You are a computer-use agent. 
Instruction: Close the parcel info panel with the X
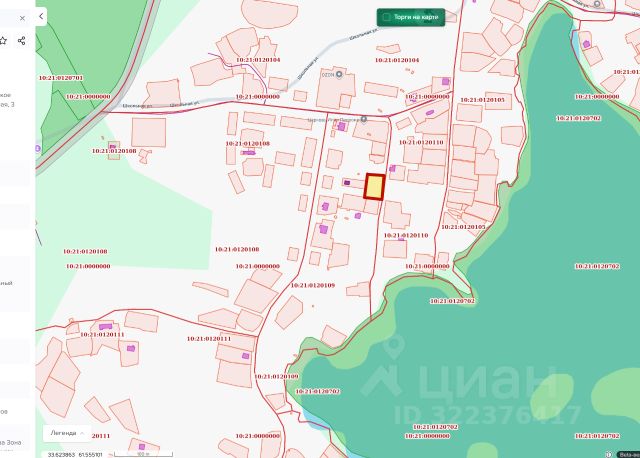[22, 18]
